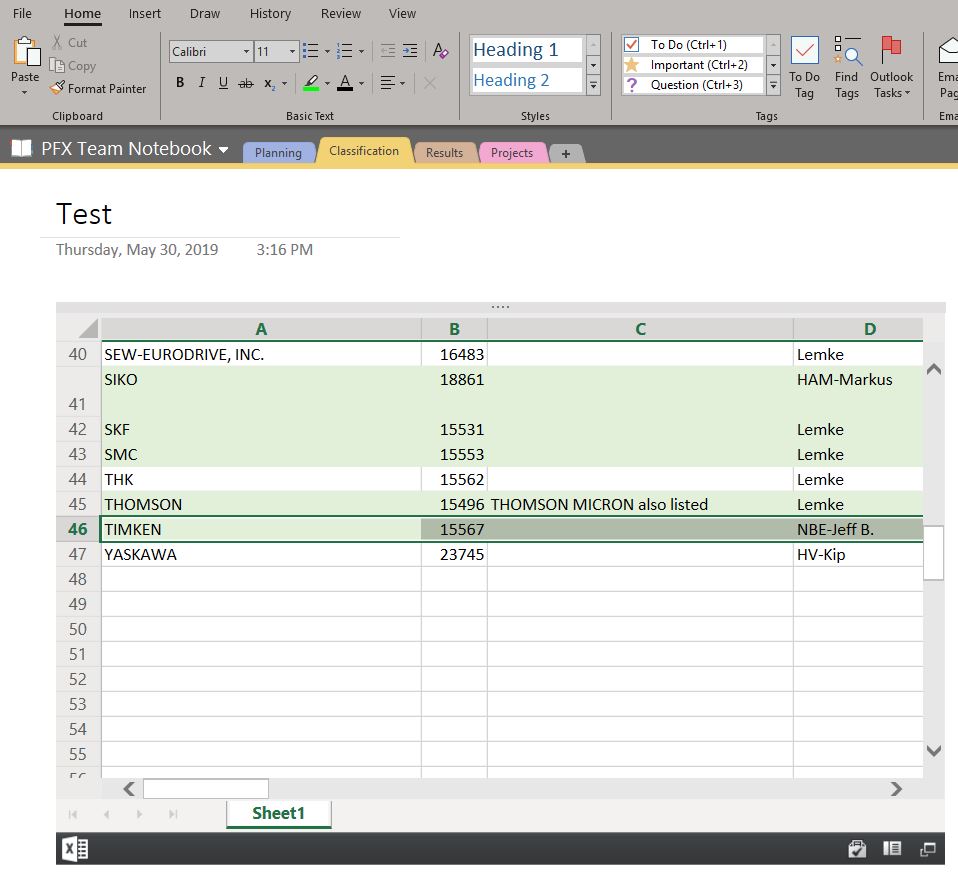
Task: Switch to the Projects section tab
Action: [512, 153]
